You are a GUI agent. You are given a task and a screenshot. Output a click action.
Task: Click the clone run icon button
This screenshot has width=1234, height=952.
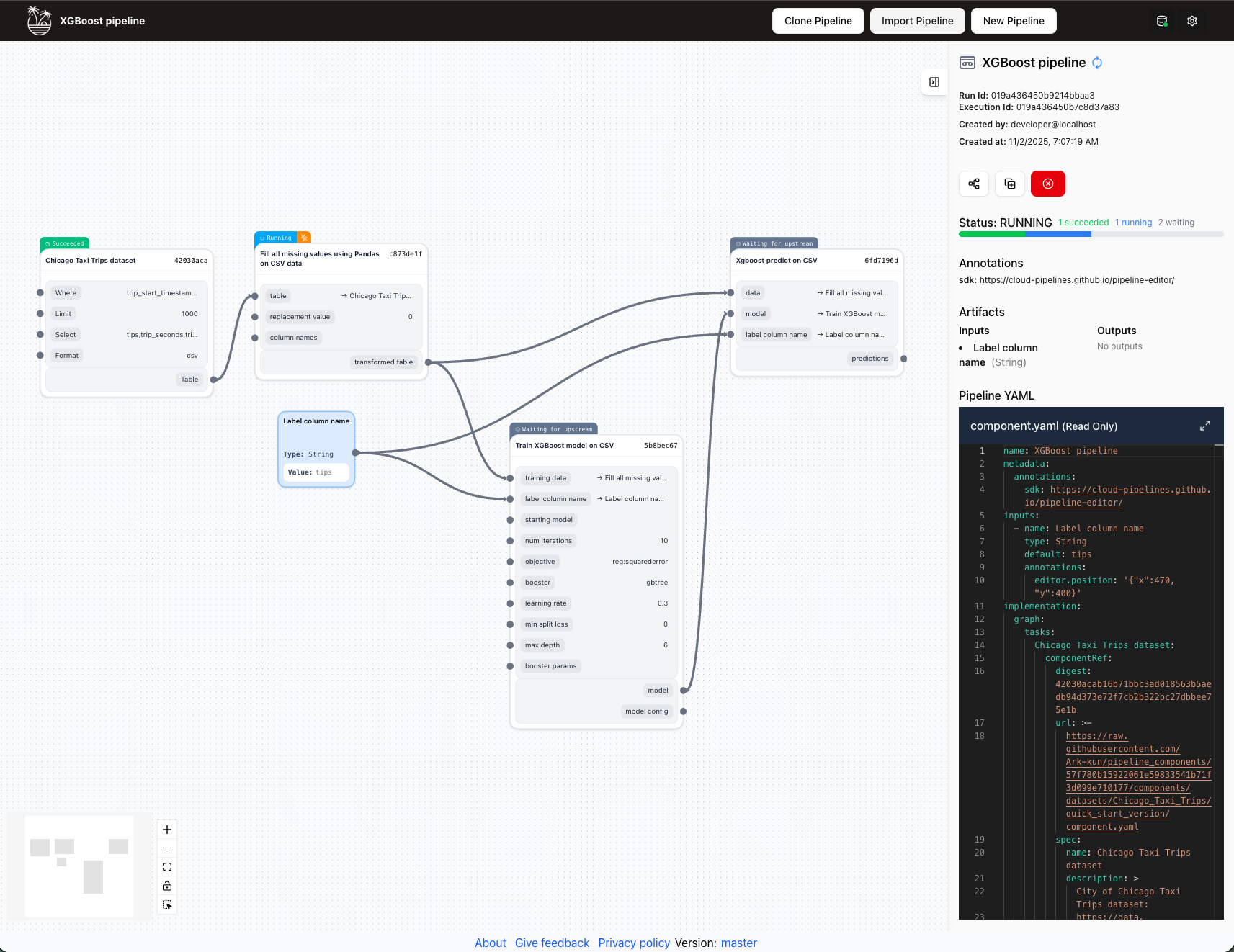point(1010,184)
